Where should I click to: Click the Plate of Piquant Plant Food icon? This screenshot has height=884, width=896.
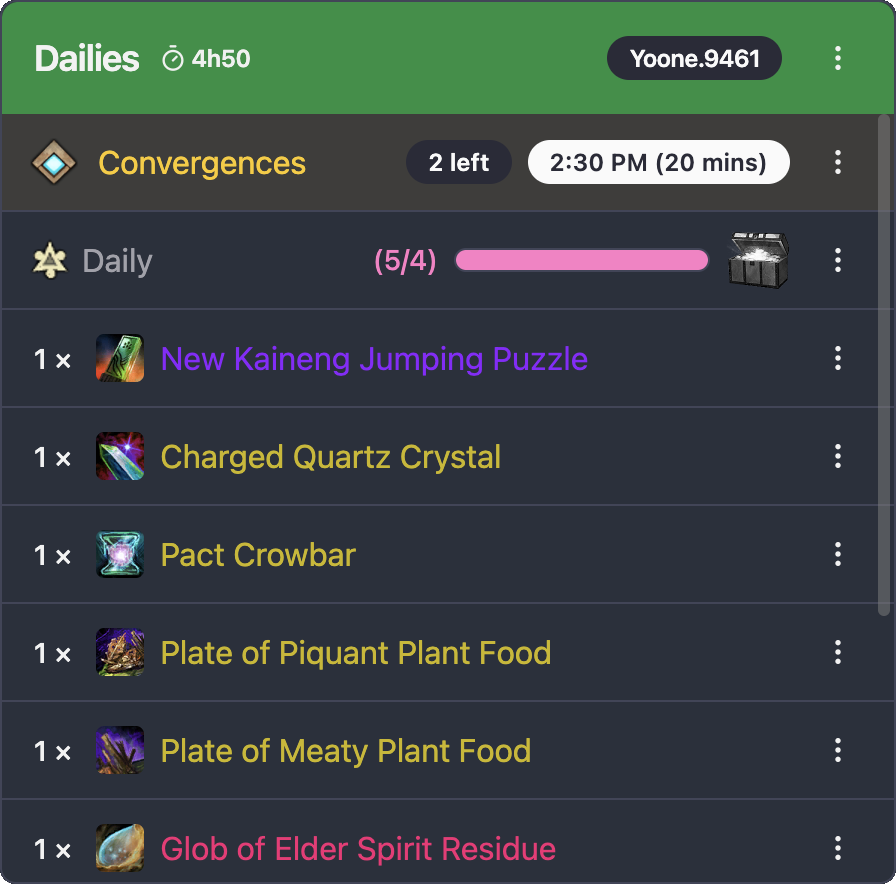coord(120,652)
